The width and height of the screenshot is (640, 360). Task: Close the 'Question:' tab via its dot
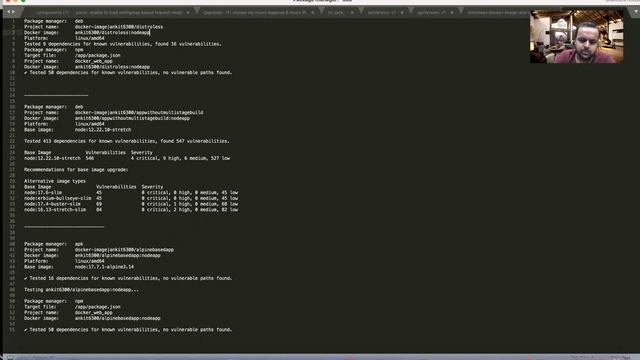313,13
